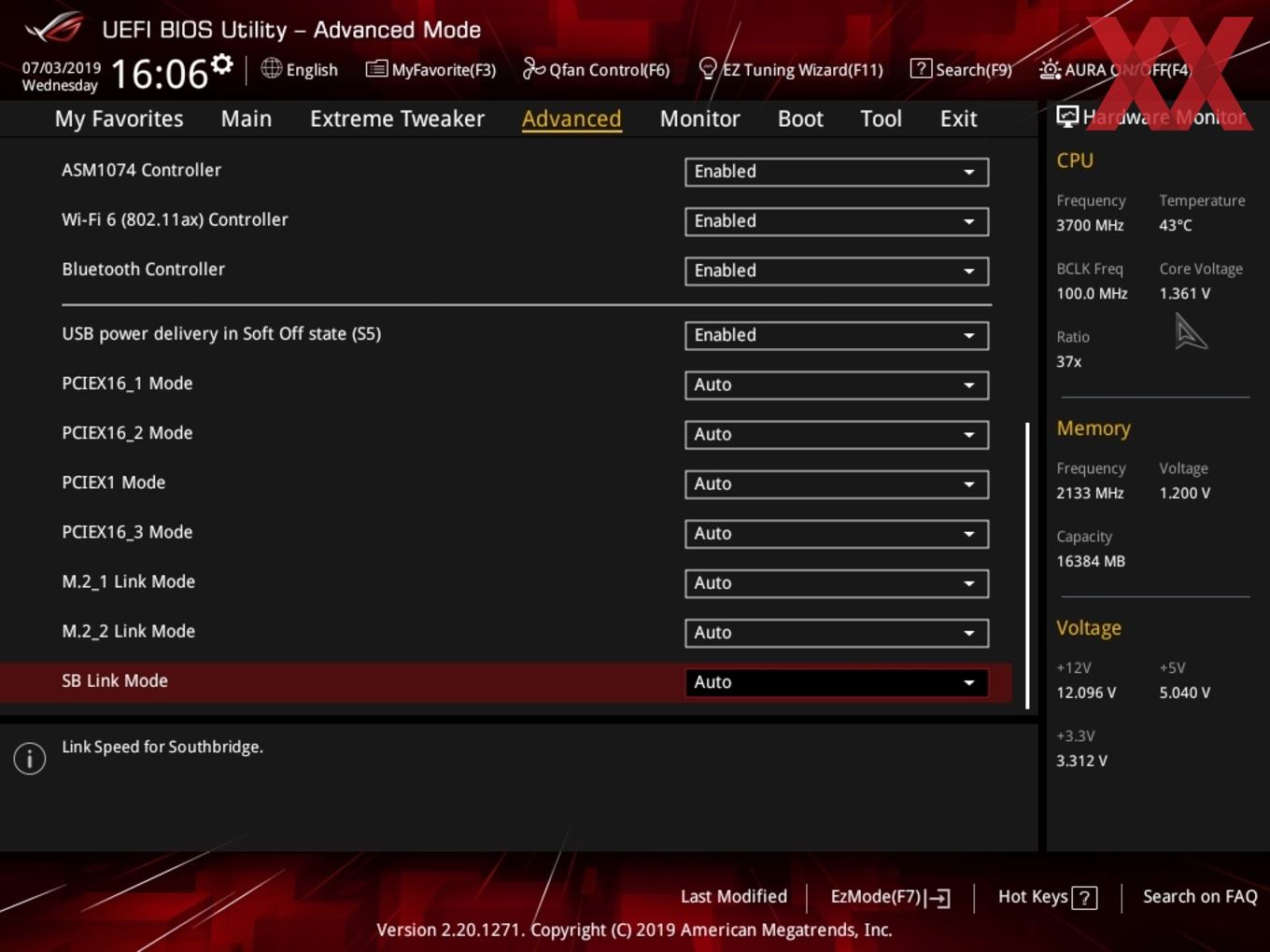Select ASM1074 Controller label
The height and width of the screenshot is (952, 1270).
(x=141, y=170)
